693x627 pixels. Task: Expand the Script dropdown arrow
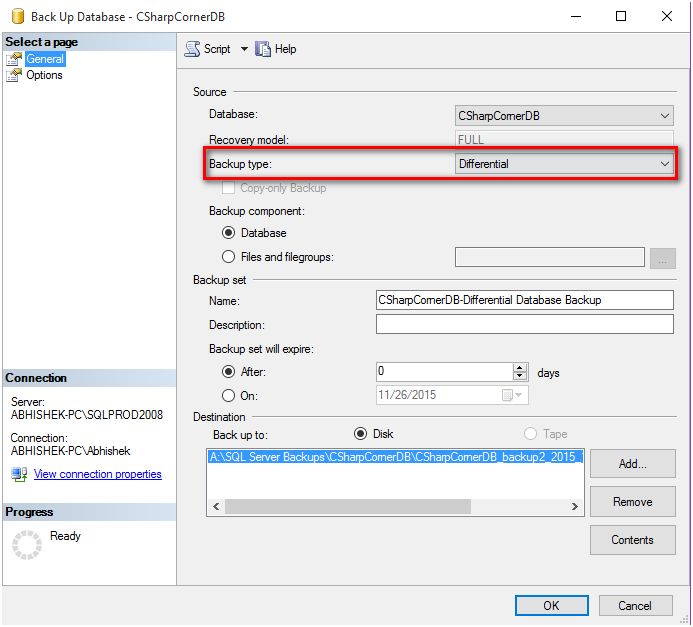(244, 49)
